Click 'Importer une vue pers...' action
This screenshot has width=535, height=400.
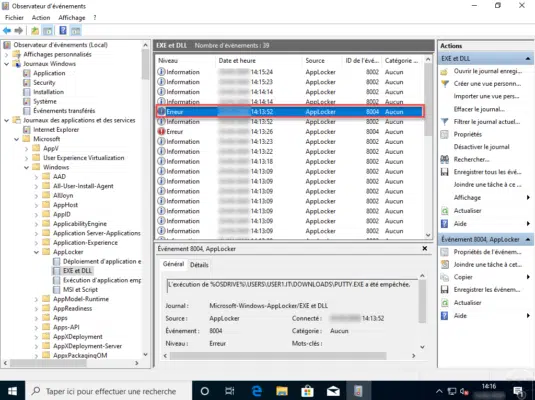(487, 96)
